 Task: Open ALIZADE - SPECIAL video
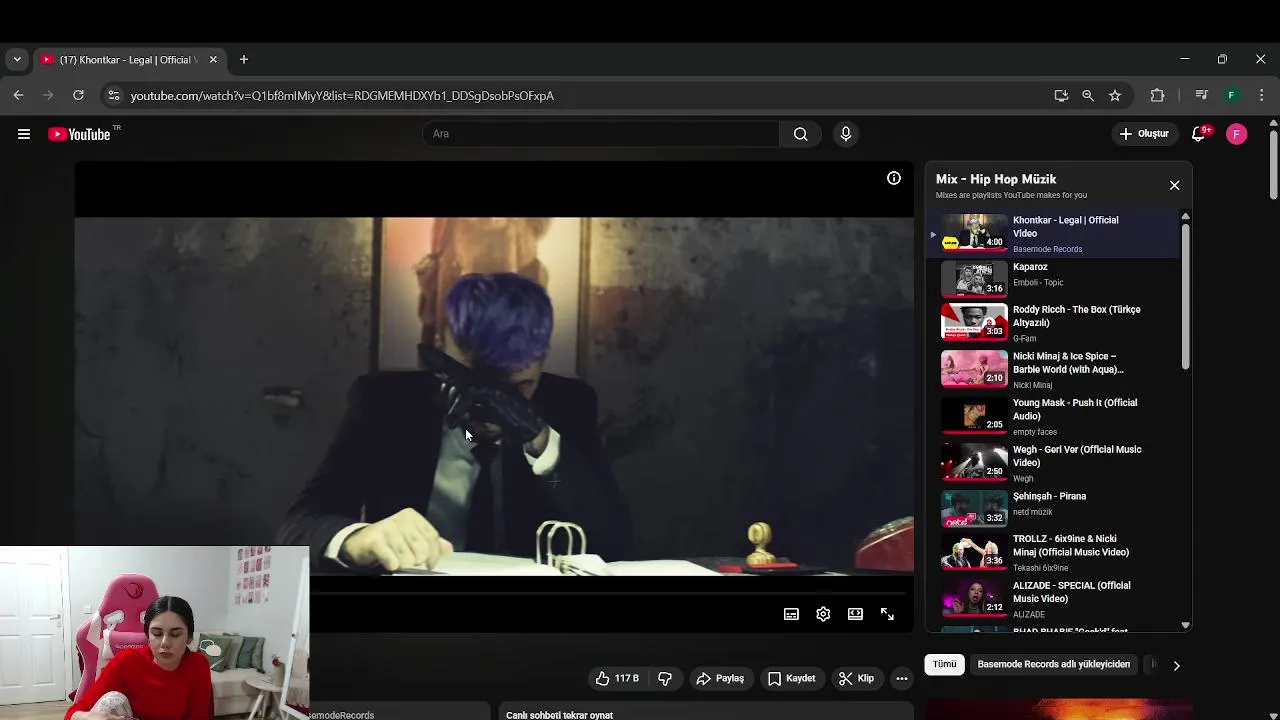pos(1053,599)
